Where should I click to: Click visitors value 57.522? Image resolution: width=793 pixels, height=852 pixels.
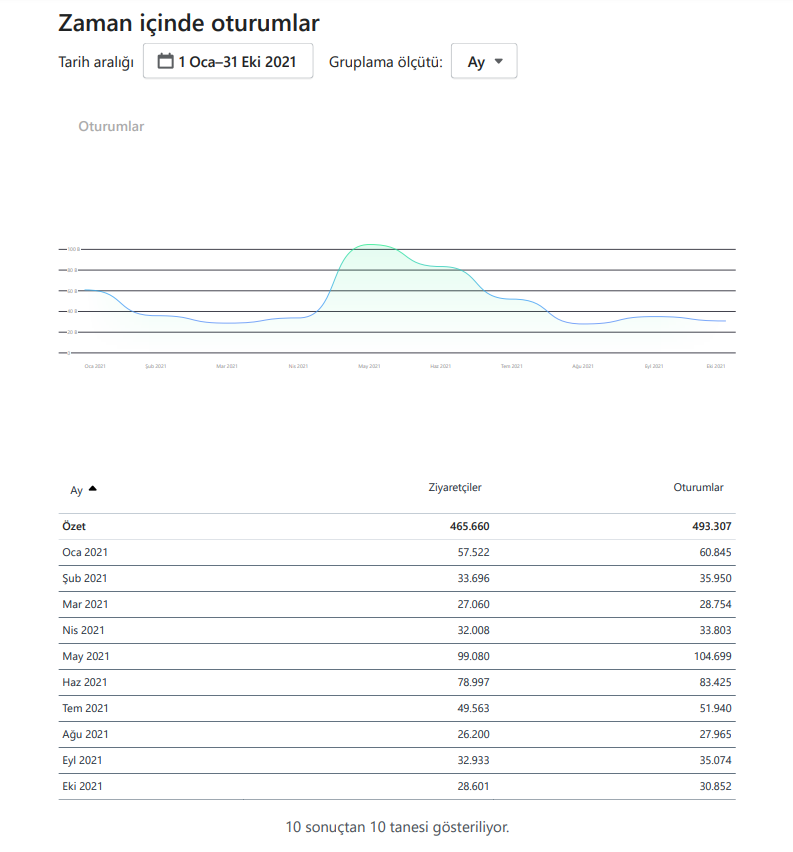pyautogui.click(x=473, y=552)
